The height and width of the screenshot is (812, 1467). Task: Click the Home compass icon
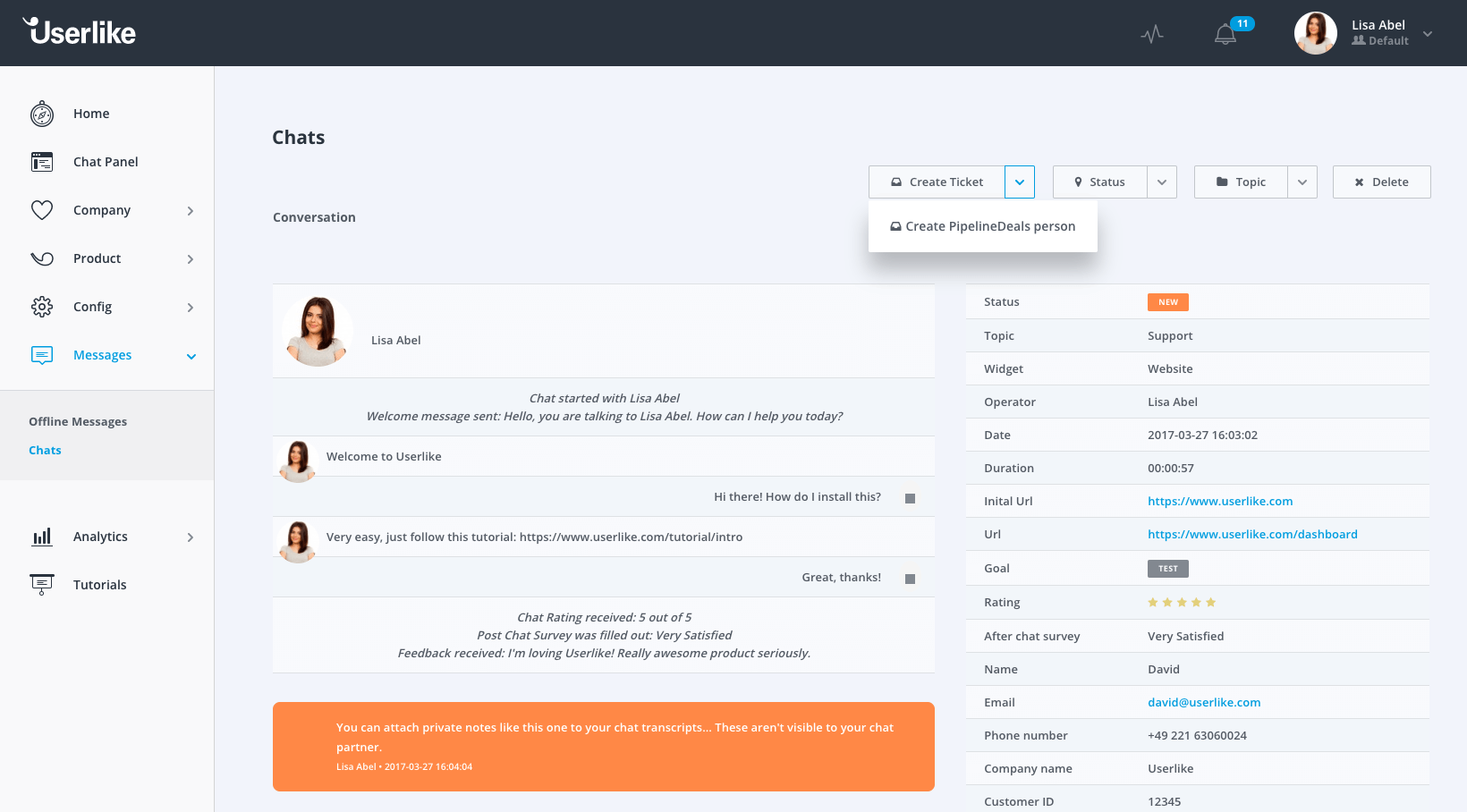pyautogui.click(x=42, y=114)
